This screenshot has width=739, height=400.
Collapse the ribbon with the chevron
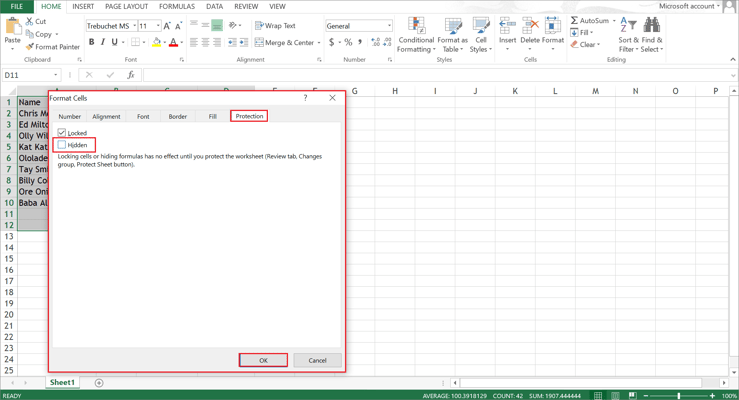[x=733, y=59]
